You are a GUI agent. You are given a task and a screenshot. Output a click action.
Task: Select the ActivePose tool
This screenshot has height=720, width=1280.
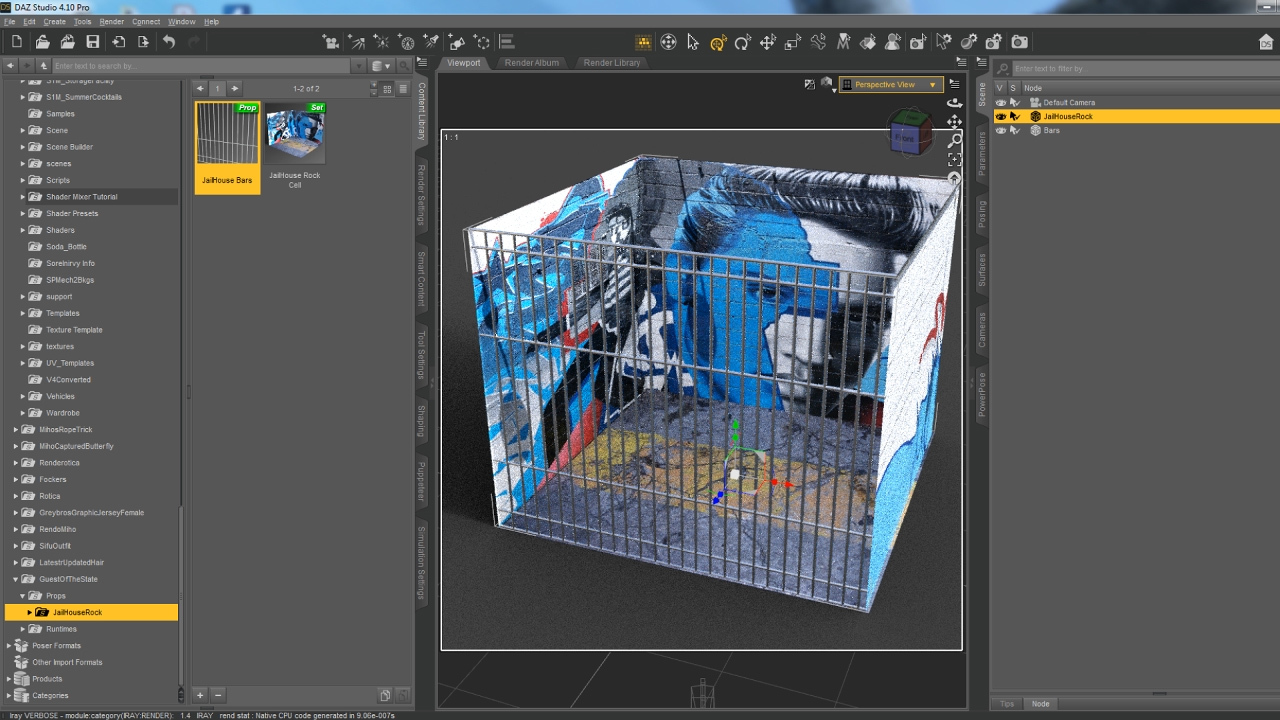point(818,42)
